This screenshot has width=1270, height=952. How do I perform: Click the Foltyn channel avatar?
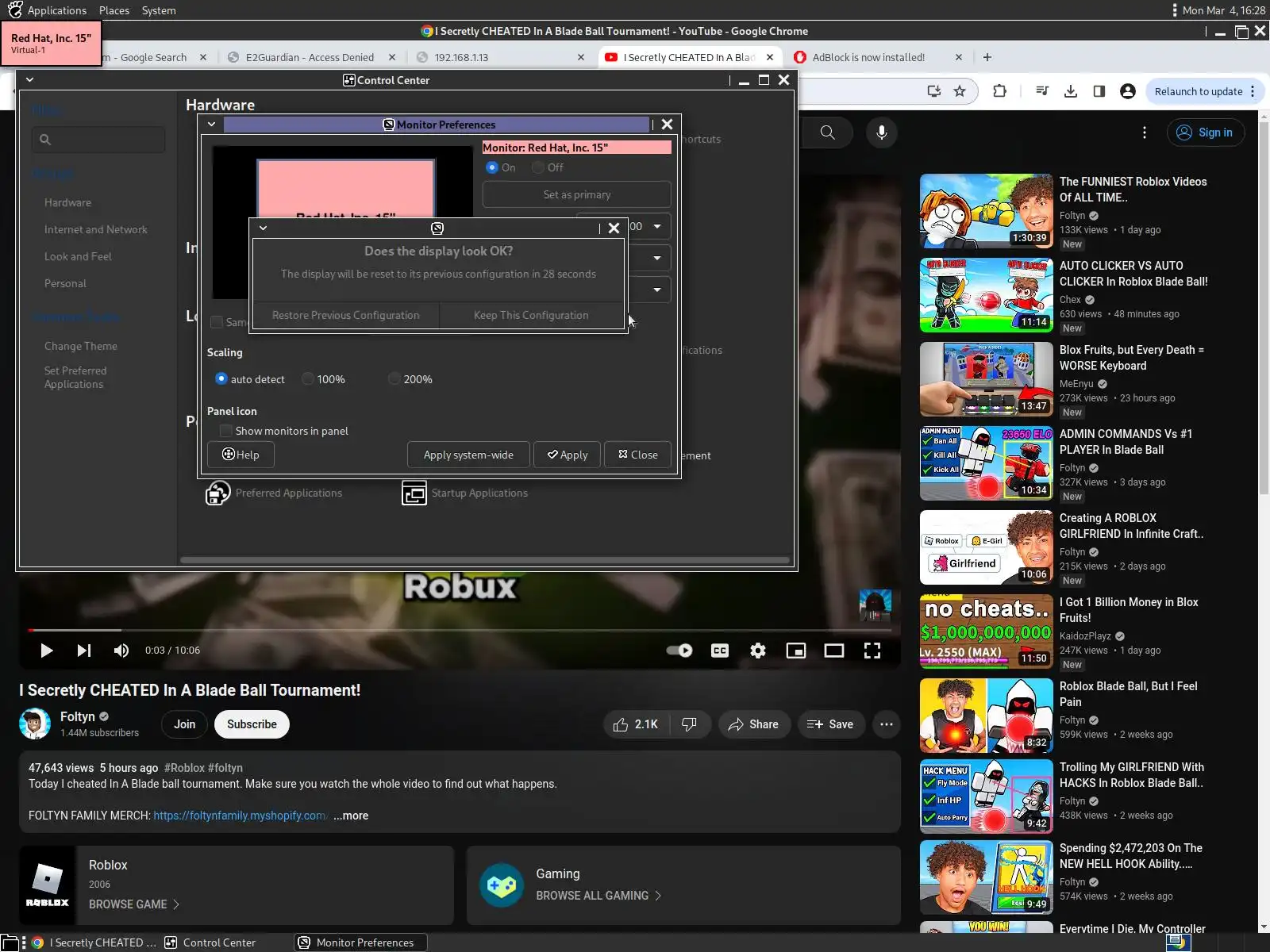tap(35, 724)
